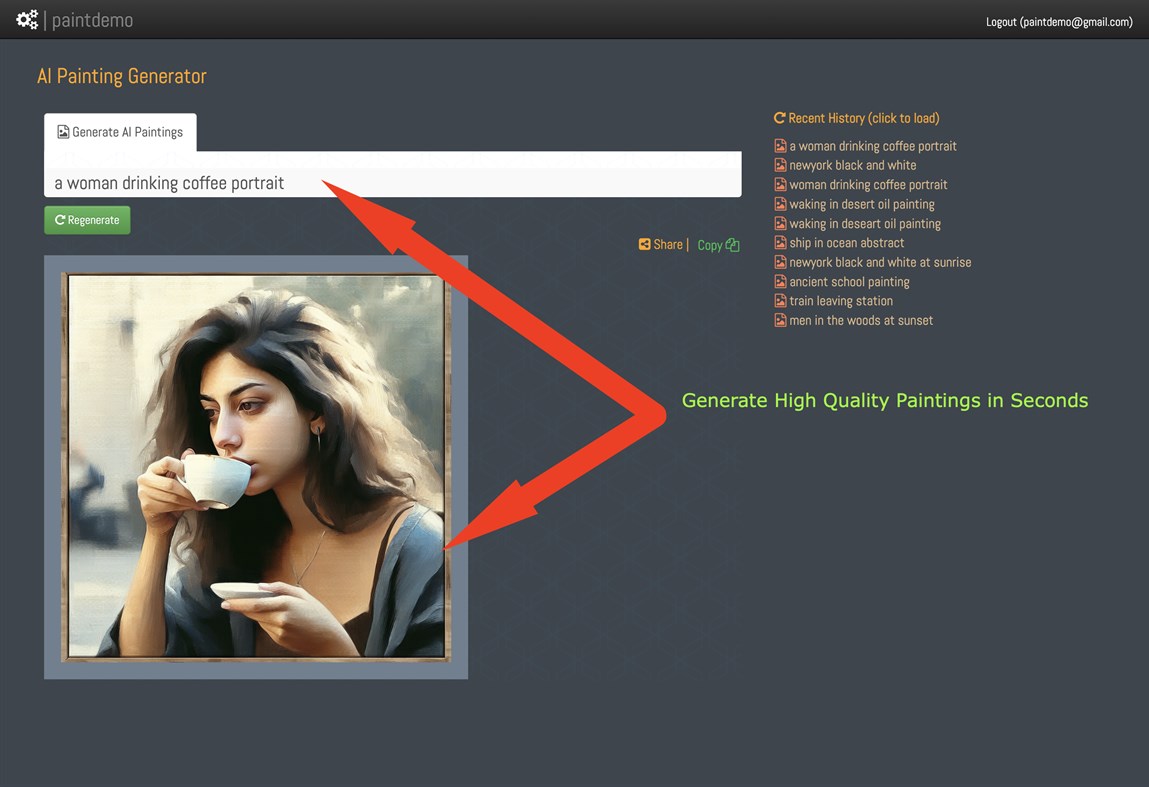Click the Share icon beside the painting
This screenshot has height=787, width=1149.
click(x=645, y=243)
